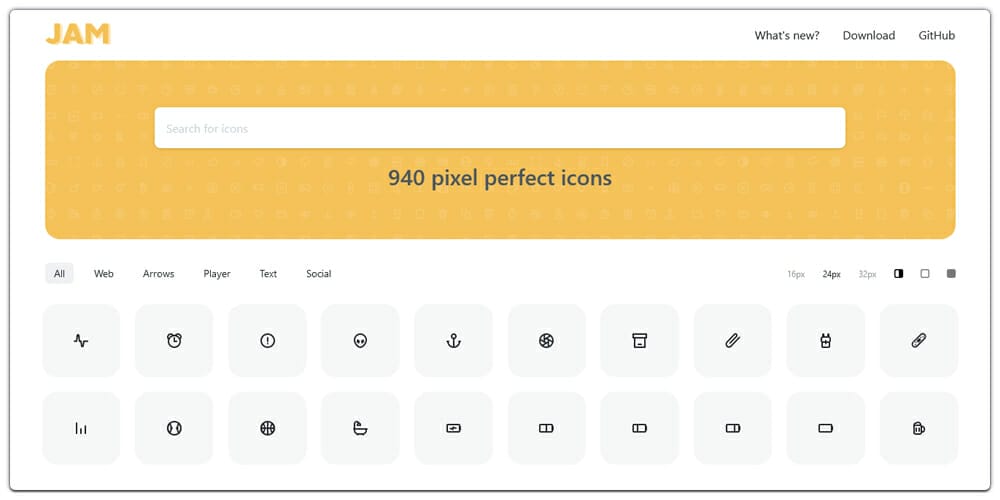Choose the bathtub icon tile

(x=360, y=428)
